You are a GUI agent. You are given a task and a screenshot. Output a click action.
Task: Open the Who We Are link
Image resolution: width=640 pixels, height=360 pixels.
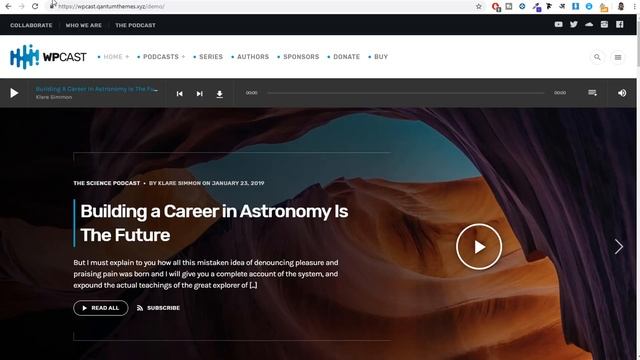point(84,25)
